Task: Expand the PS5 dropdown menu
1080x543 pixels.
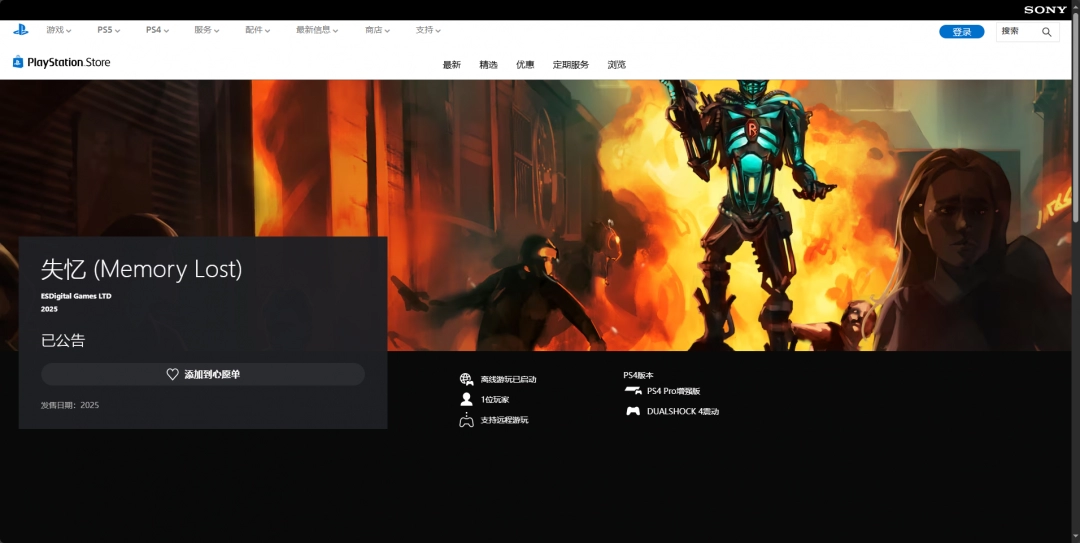Action: [x=108, y=30]
